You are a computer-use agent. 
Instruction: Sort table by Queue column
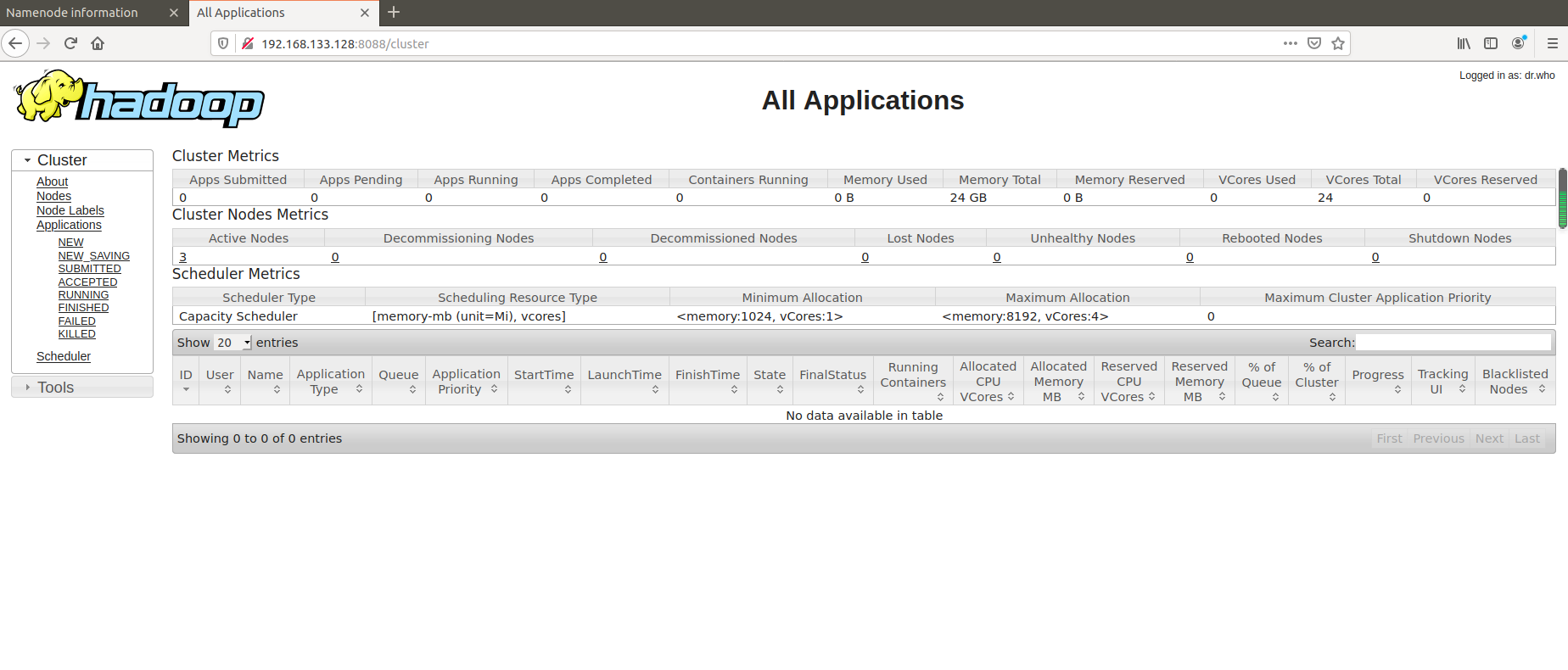(399, 381)
